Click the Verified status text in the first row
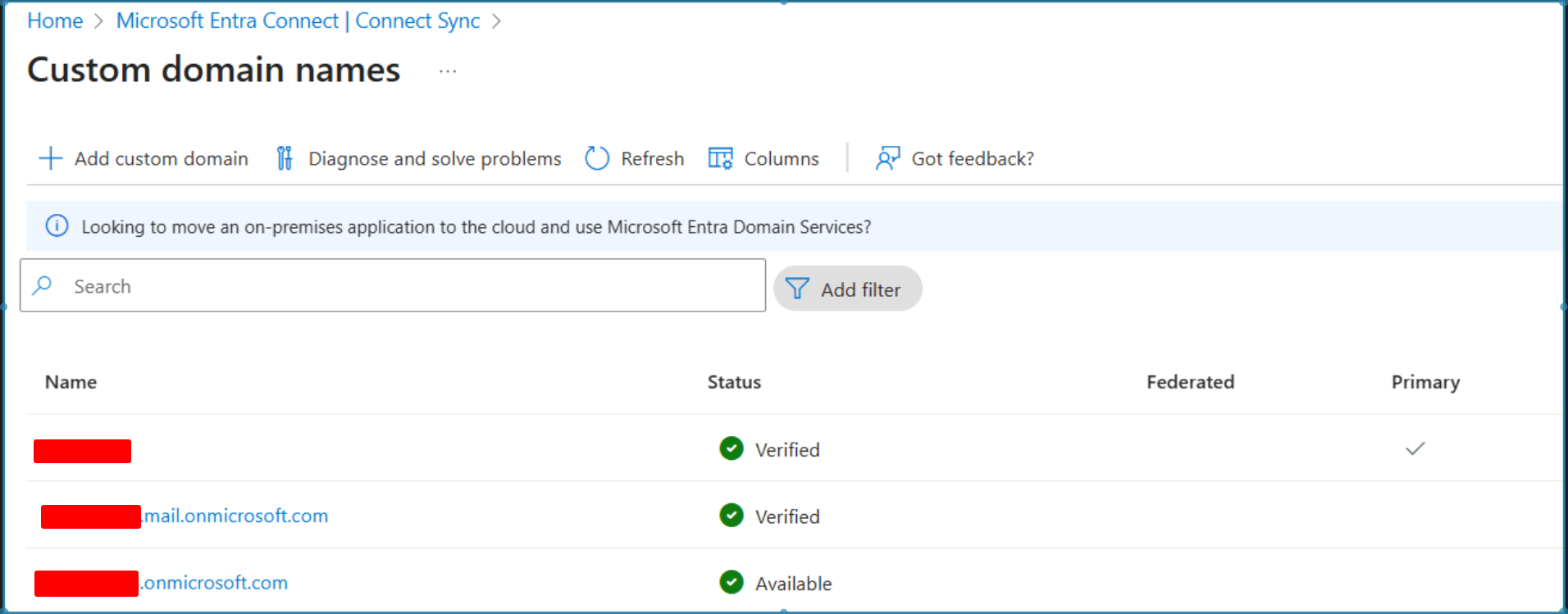1568x614 pixels. click(787, 449)
